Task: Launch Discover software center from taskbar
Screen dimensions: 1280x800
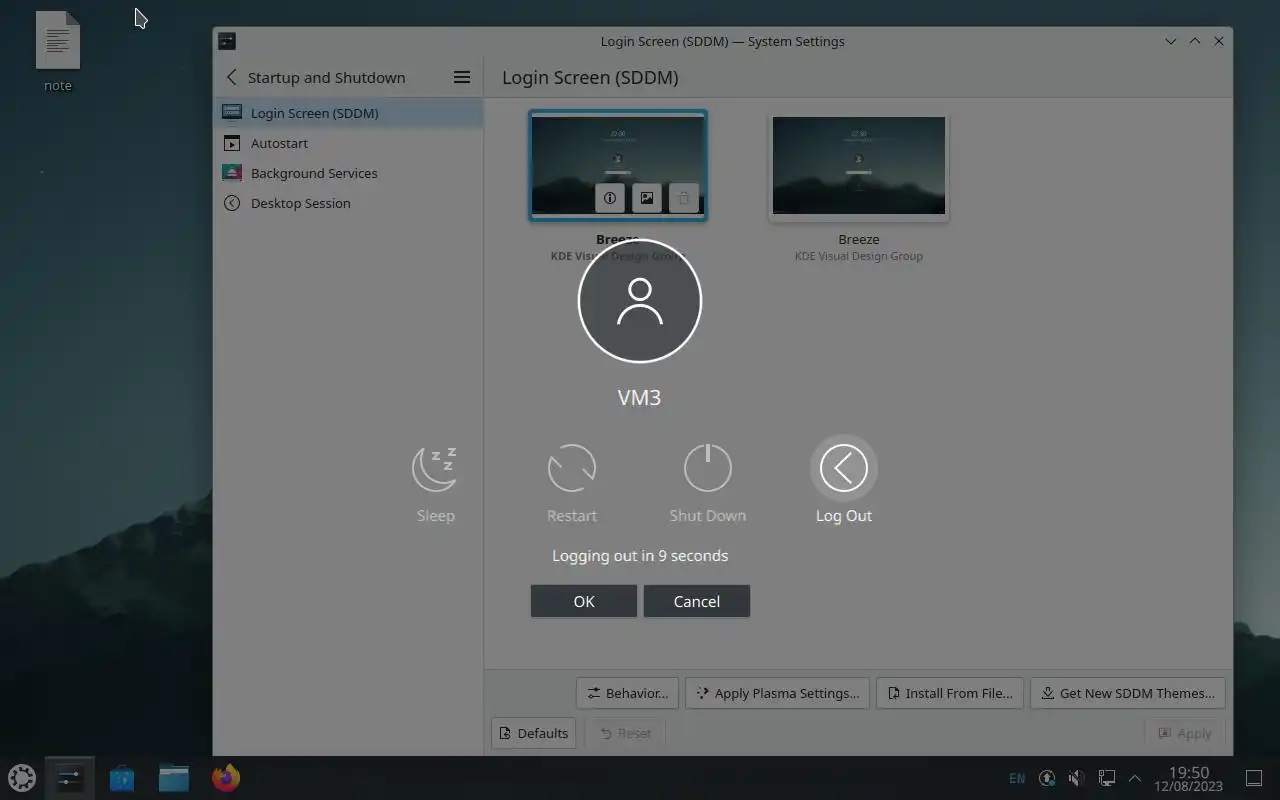Action: pos(122,777)
